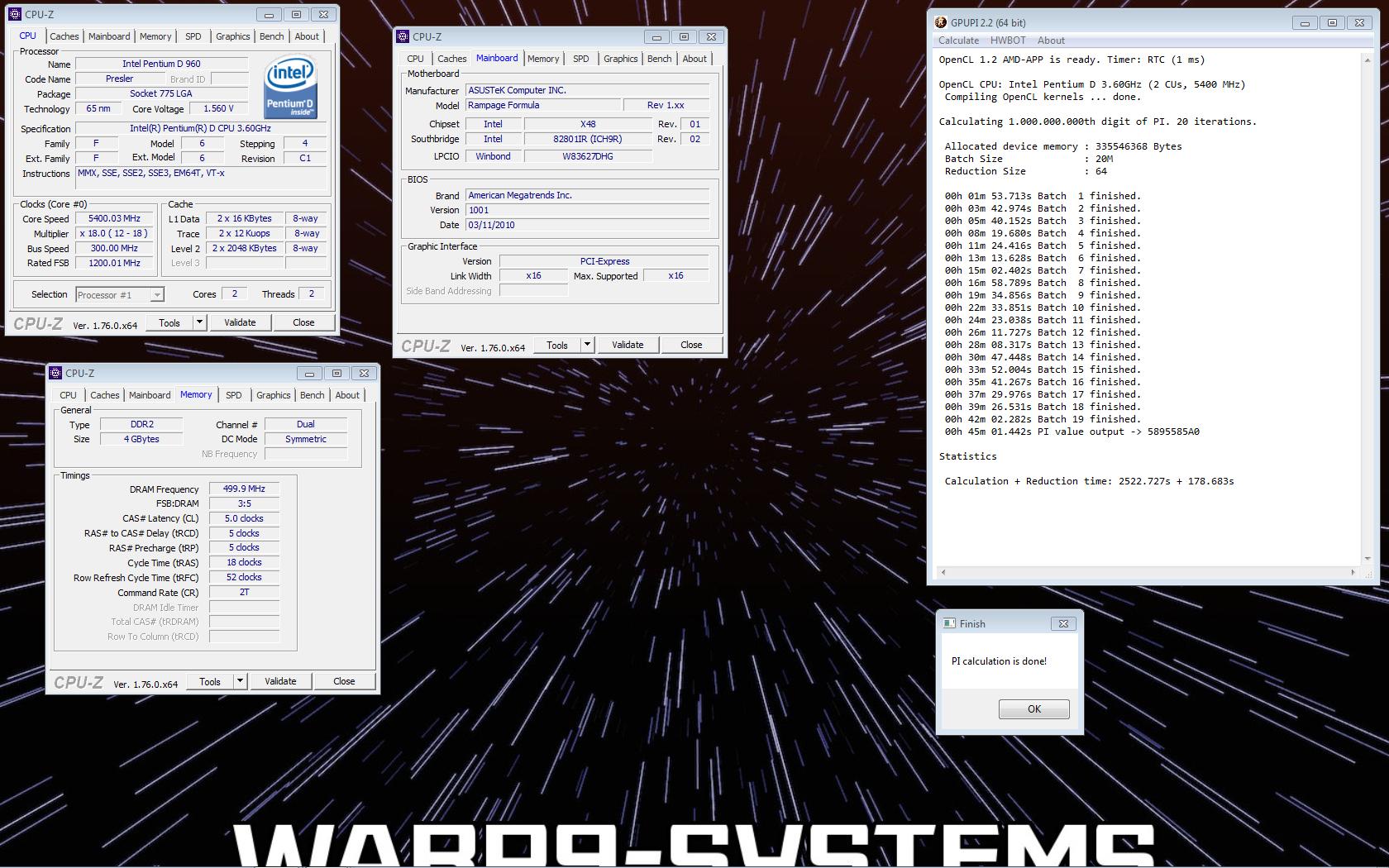Open the Processor #1 selection combo box
The height and width of the screenshot is (868, 1389).
pyautogui.click(x=120, y=294)
